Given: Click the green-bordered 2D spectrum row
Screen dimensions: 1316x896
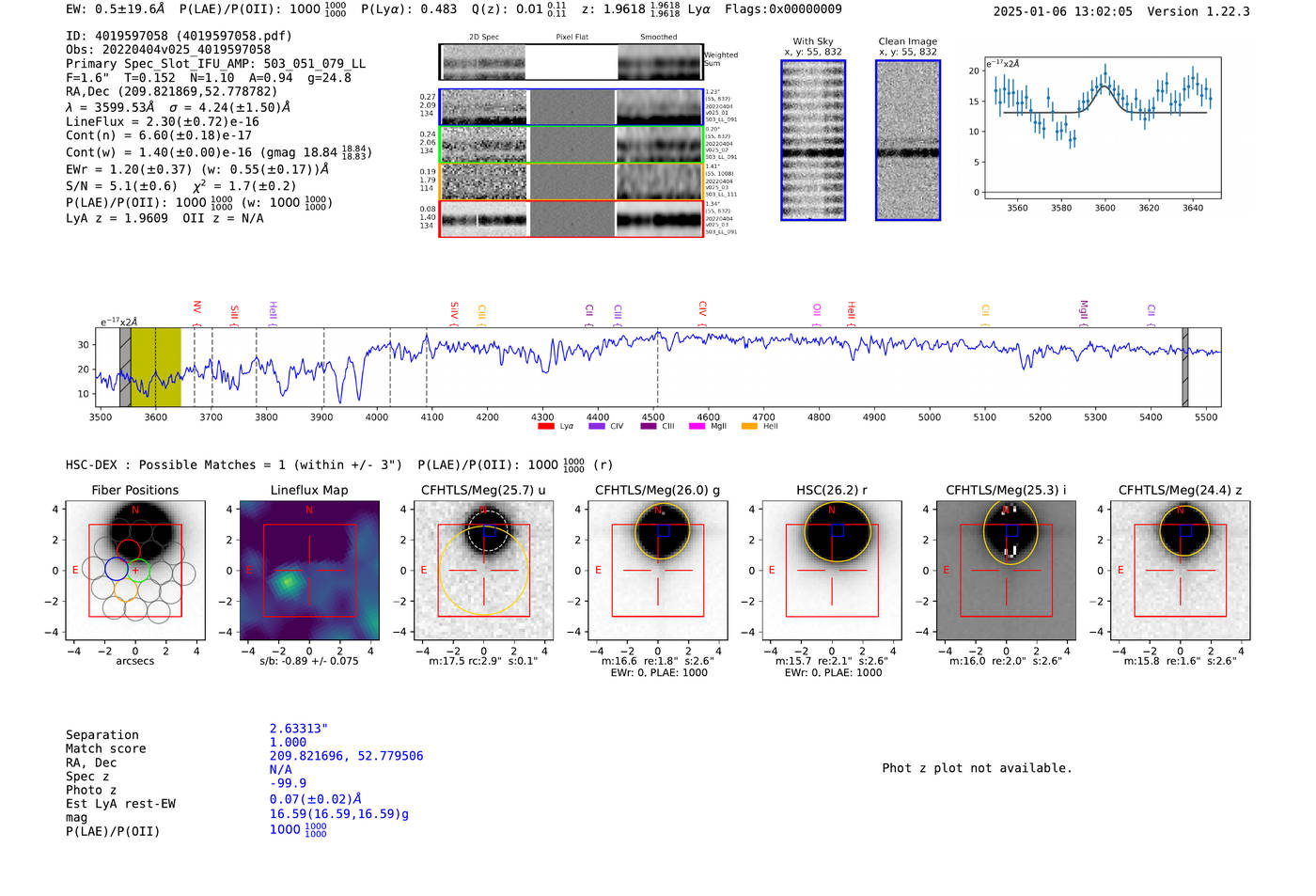Looking at the screenshot, I should 572,145.
